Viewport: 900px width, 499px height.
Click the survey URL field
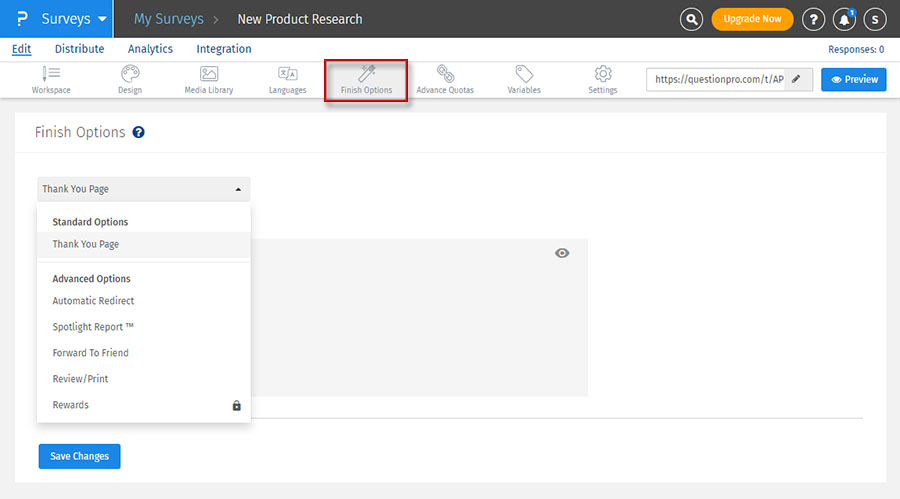coord(719,79)
